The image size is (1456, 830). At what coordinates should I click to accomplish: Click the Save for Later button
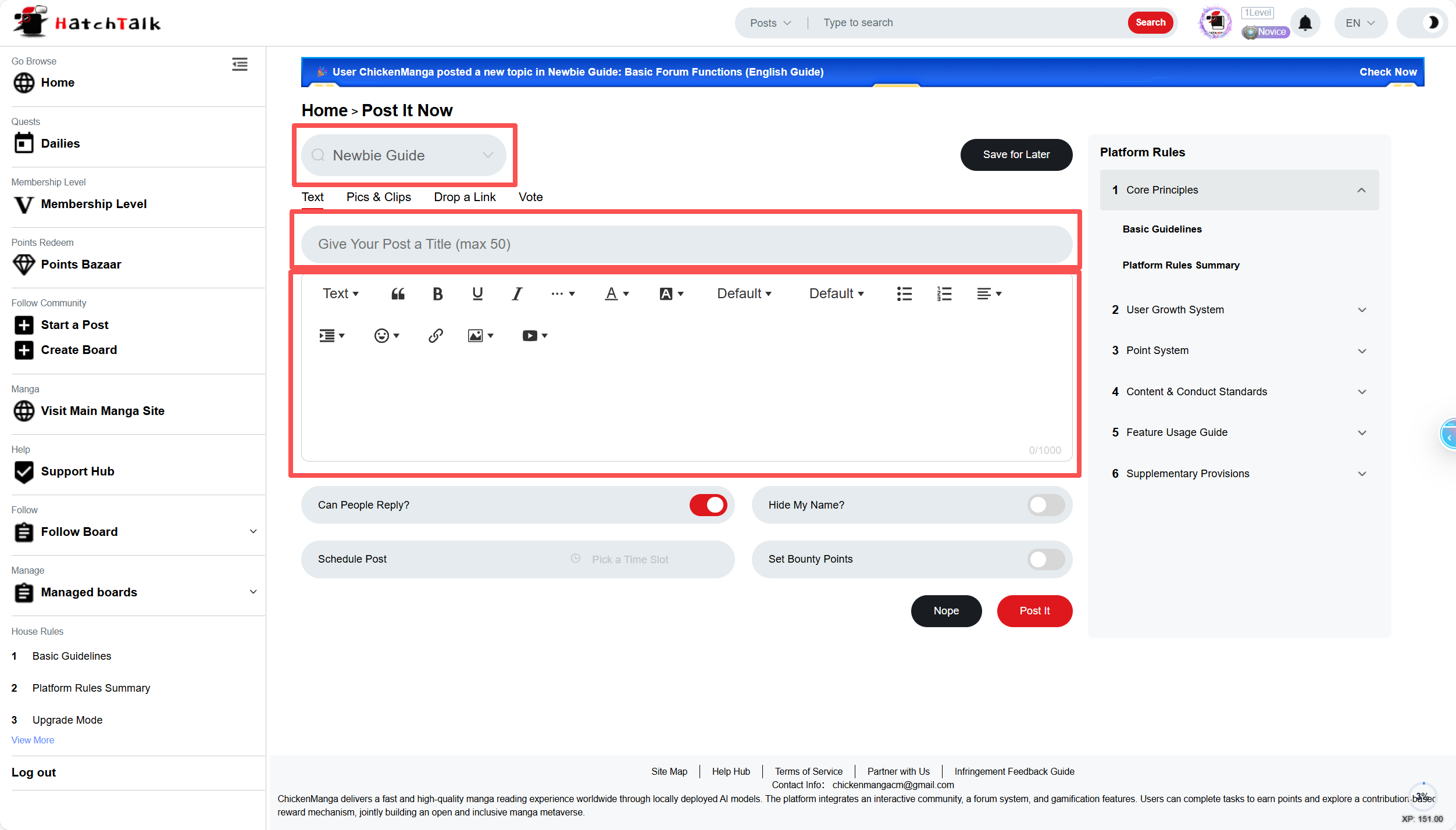pos(1016,155)
